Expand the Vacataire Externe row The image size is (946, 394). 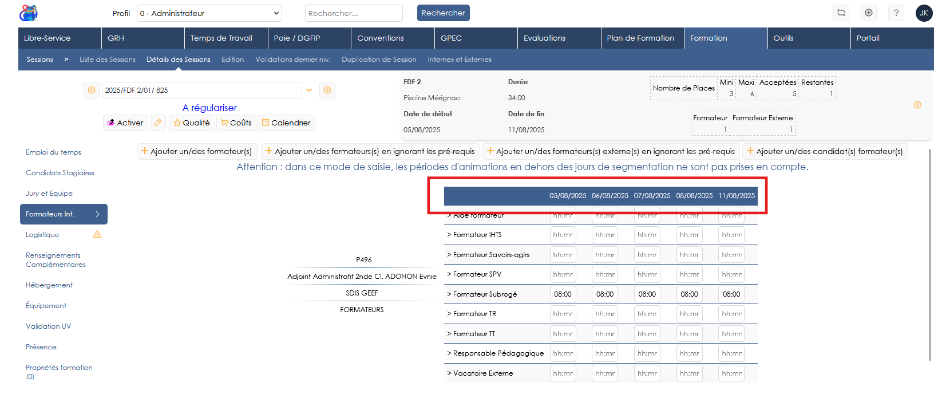[480, 373]
